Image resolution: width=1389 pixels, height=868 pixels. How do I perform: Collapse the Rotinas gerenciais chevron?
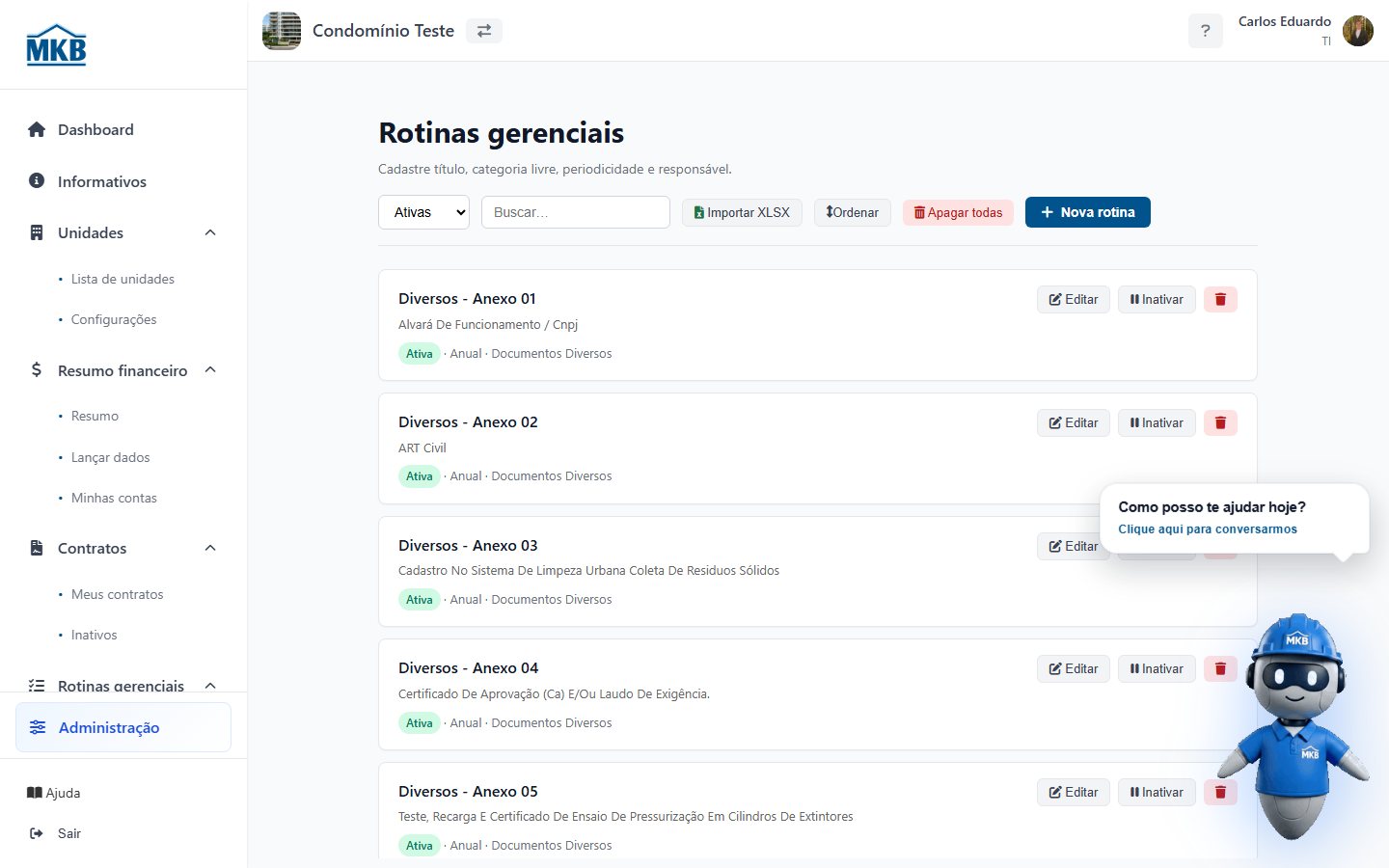pos(210,685)
